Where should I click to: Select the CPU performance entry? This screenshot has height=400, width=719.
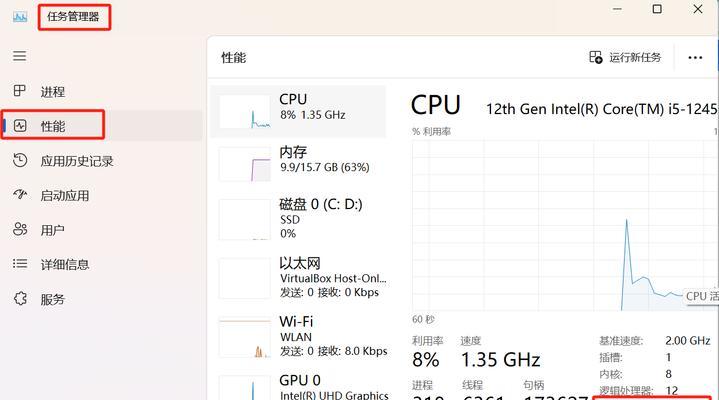298,111
